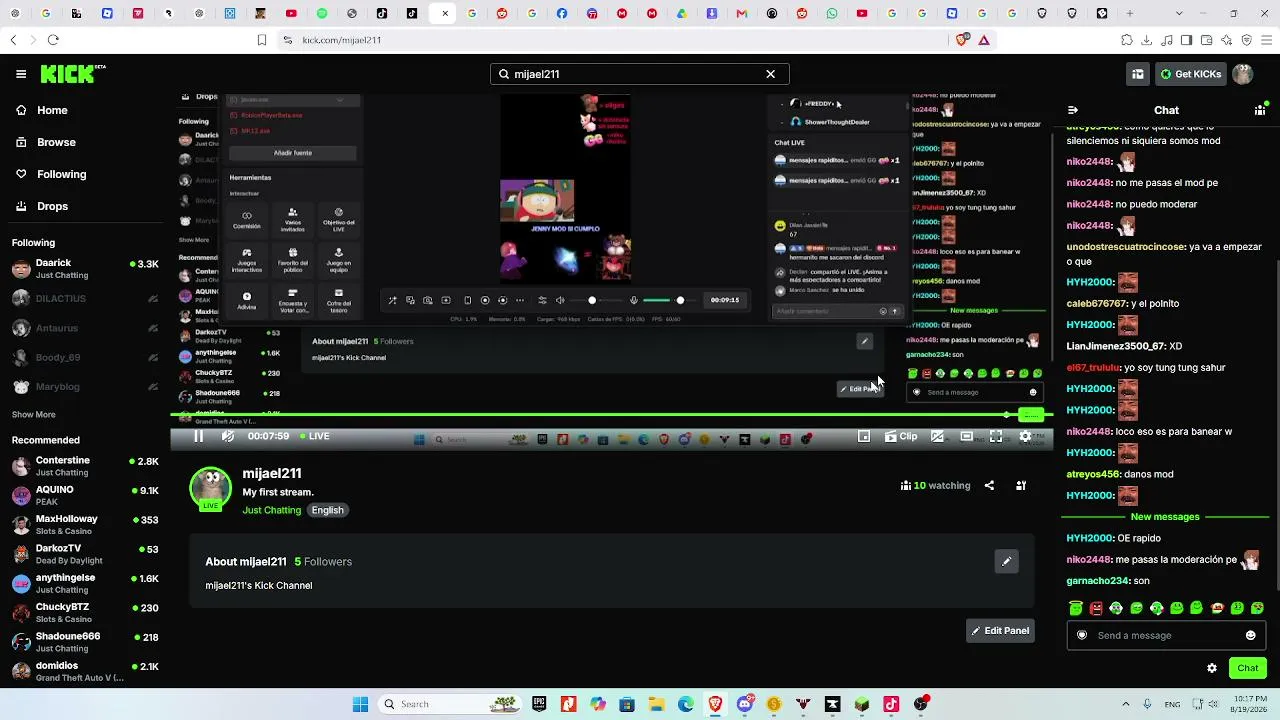Open recommended channel ChuckyBTZ
The width and height of the screenshot is (1280, 720).
point(85,612)
